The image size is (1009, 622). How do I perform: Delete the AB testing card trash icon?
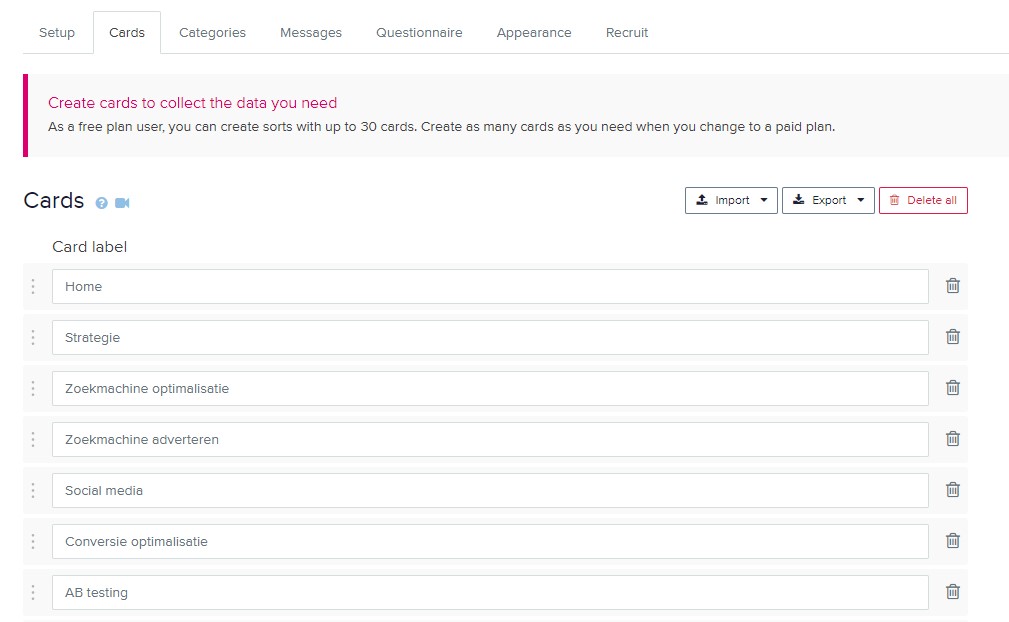pyautogui.click(x=952, y=592)
